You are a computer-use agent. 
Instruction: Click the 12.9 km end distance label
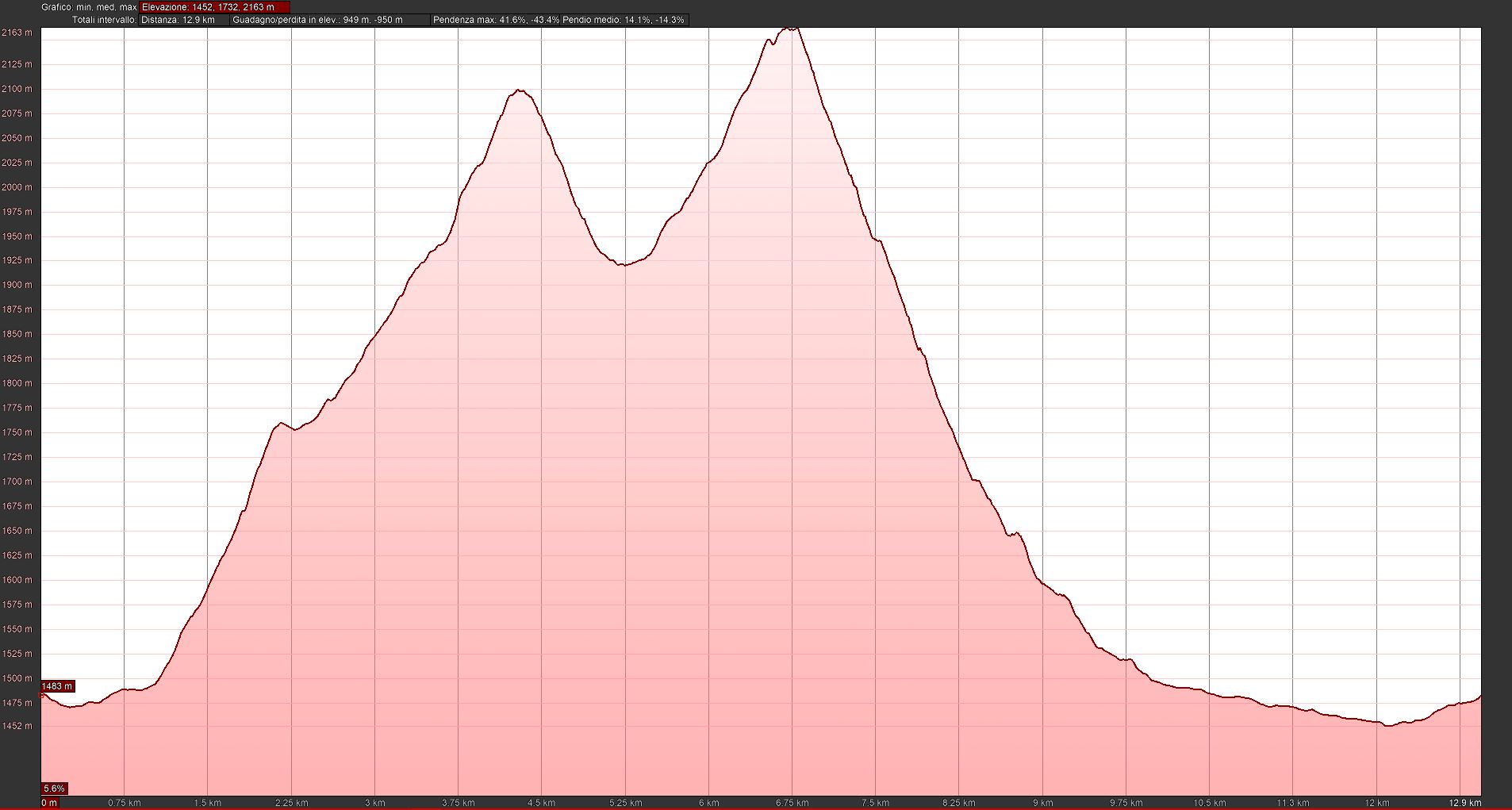click(x=1464, y=803)
